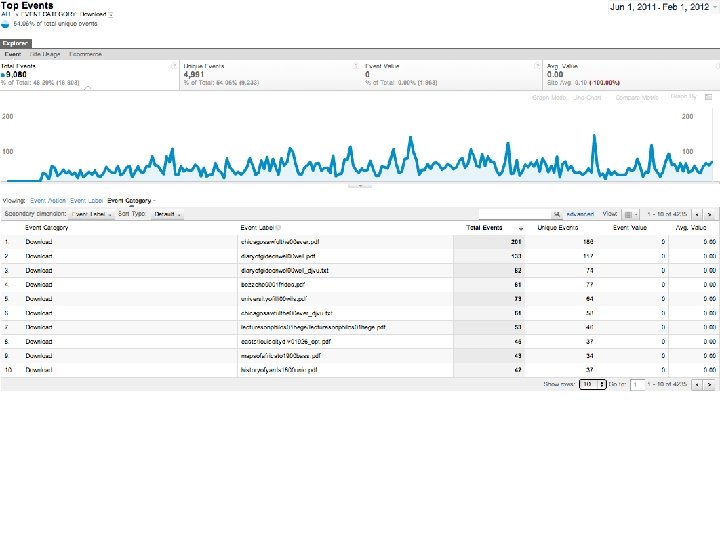Go to previous page arrow above table
720x540 pixels.
pos(697,214)
